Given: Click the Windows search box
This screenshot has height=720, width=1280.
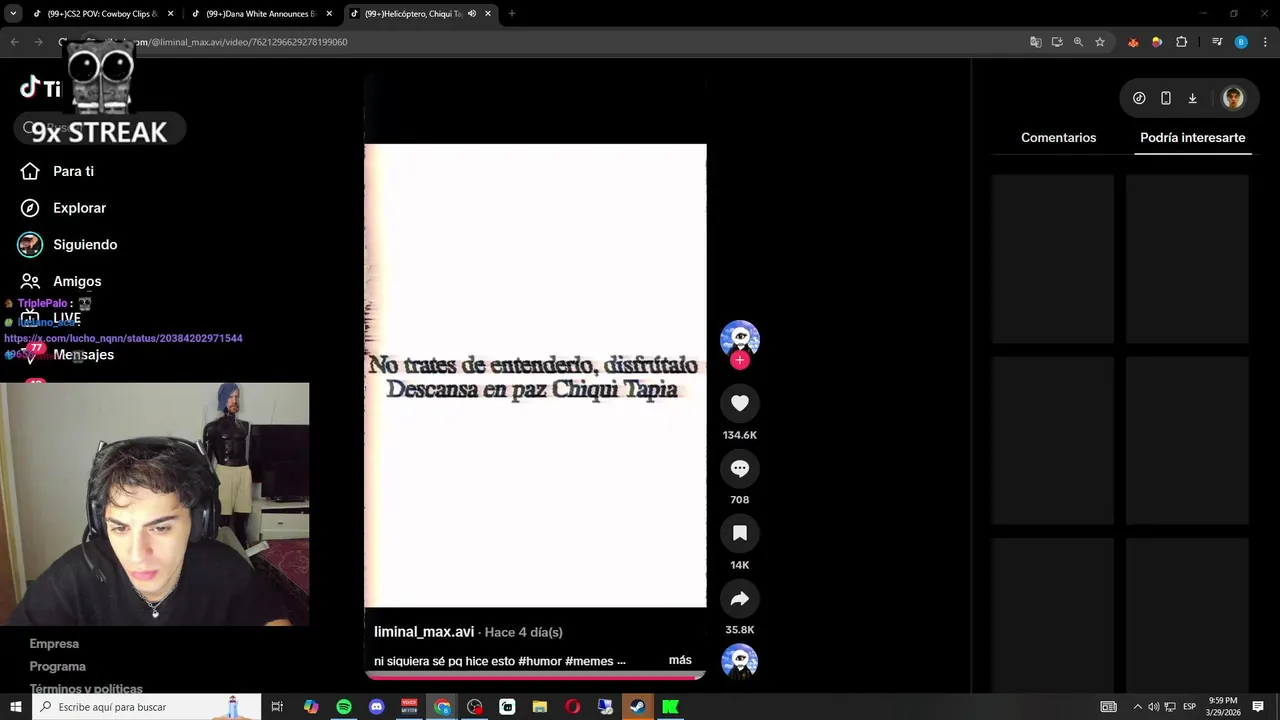Looking at the screenshot, I should click(x=146, y=707).
